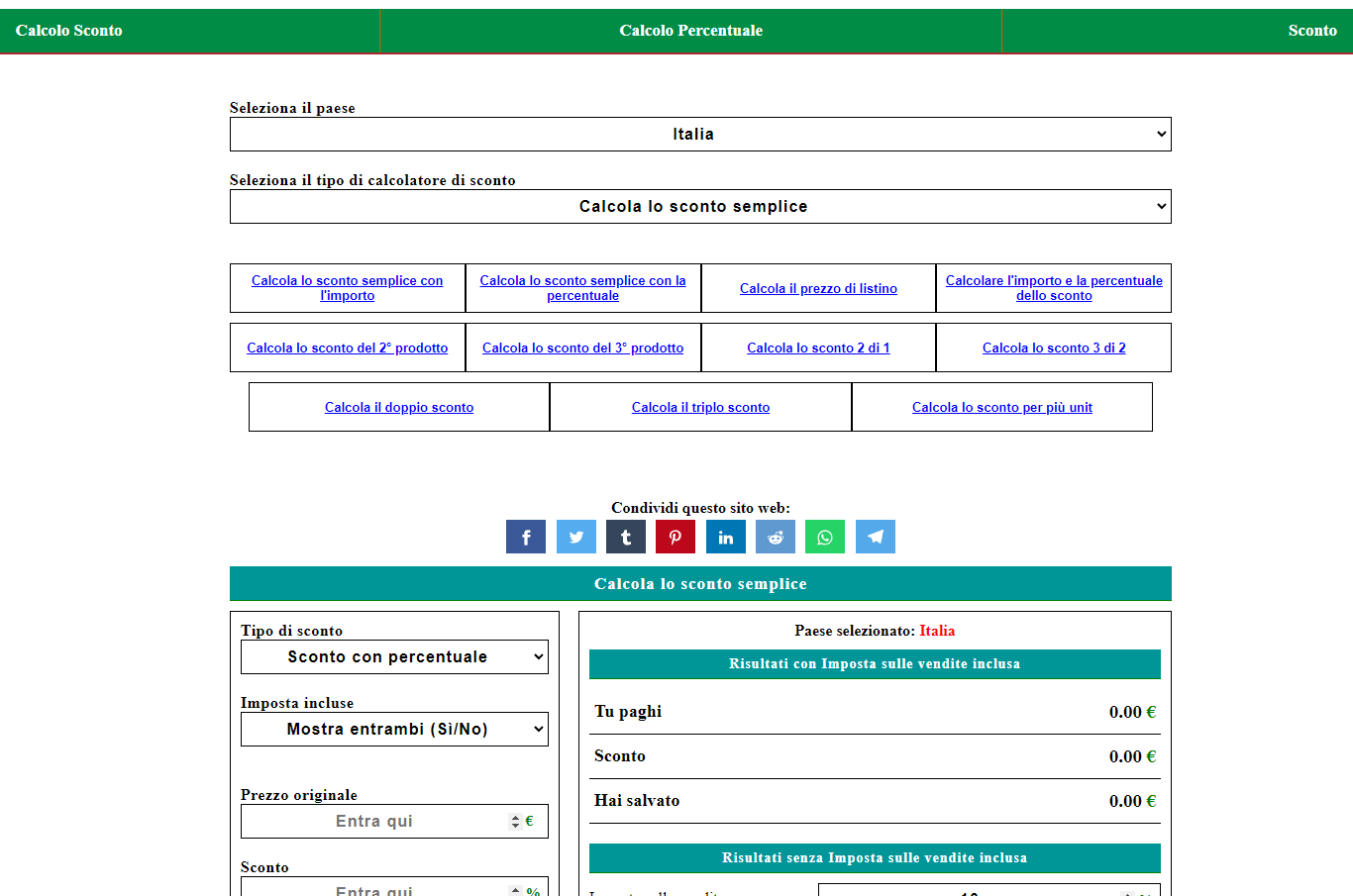Click the Prezzo originale stepper arrows

[x=515, y=822]
